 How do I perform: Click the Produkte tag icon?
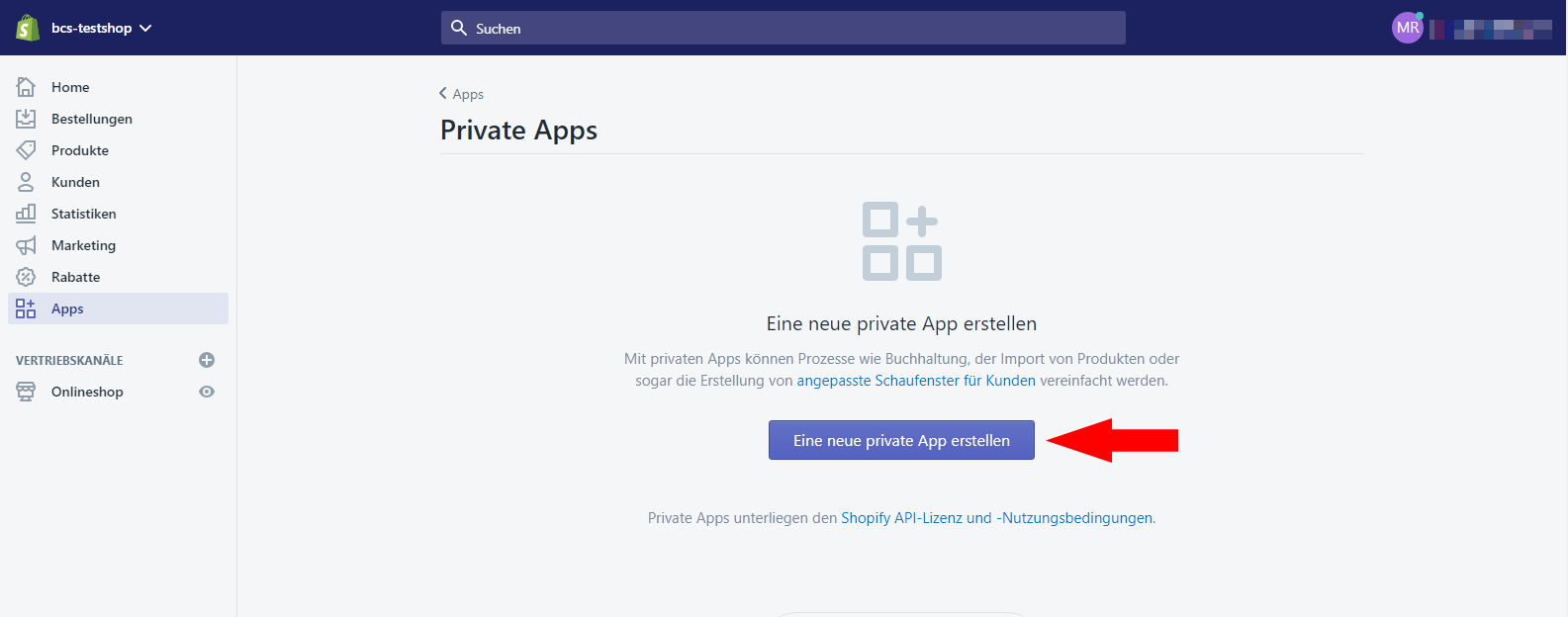click(26, 150)
